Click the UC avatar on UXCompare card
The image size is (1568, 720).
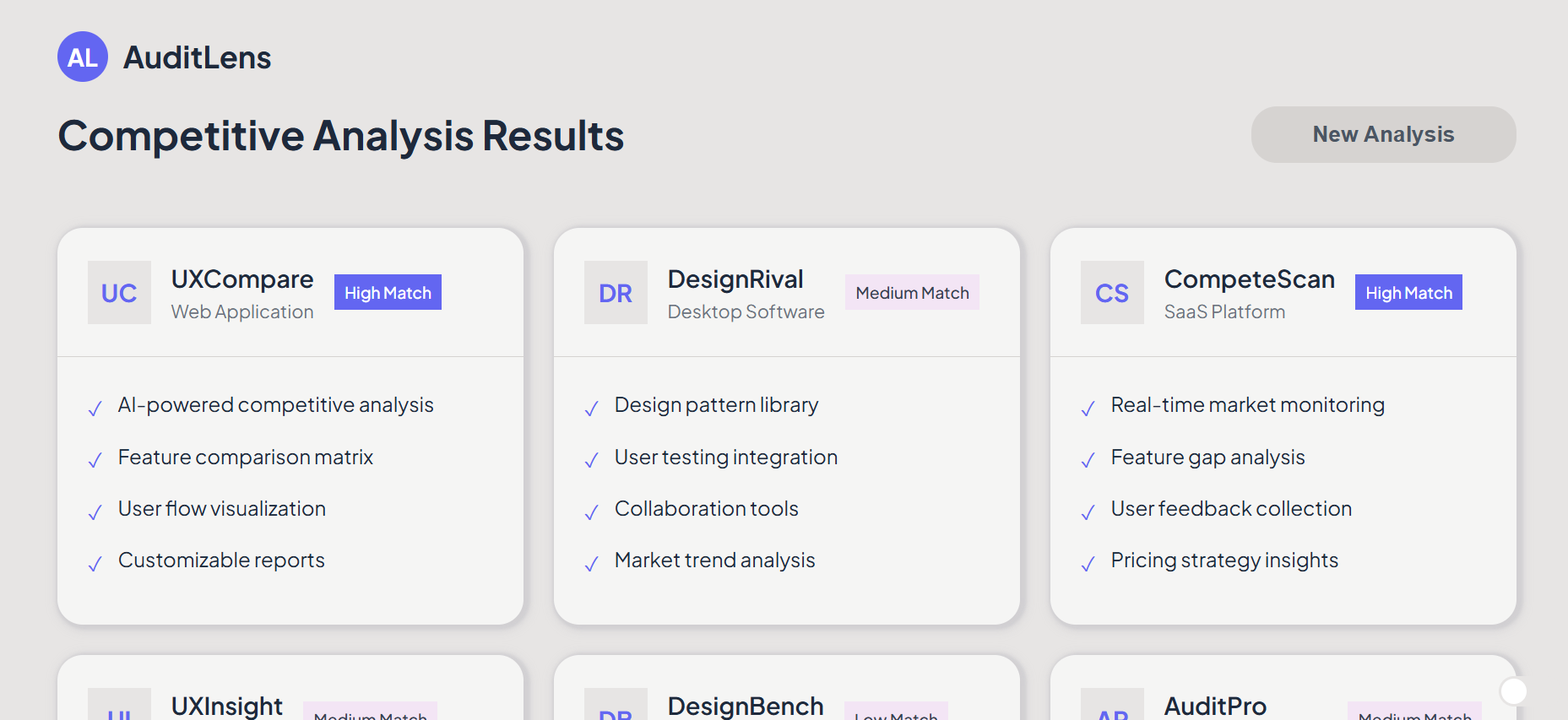[119, 293]
